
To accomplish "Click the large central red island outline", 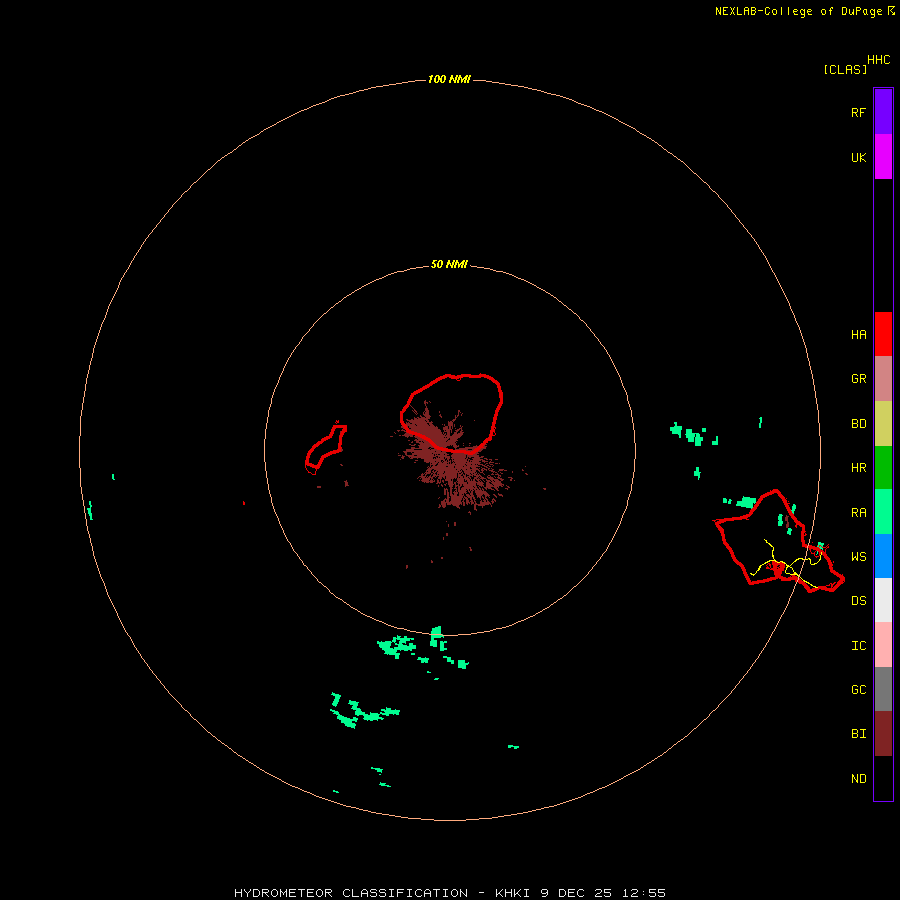I will 452,414.
